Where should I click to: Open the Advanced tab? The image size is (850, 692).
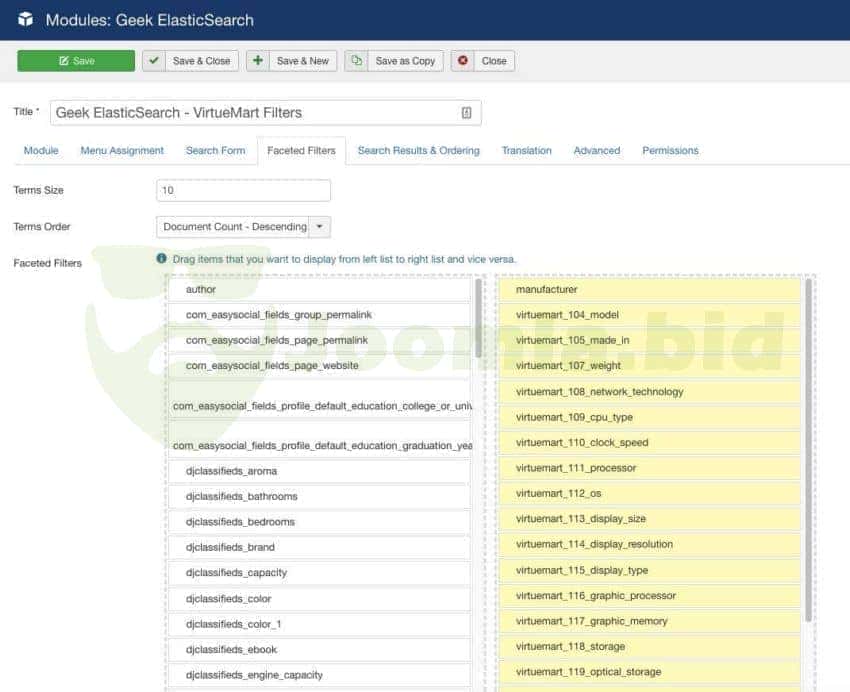click(x=596, y=151)
